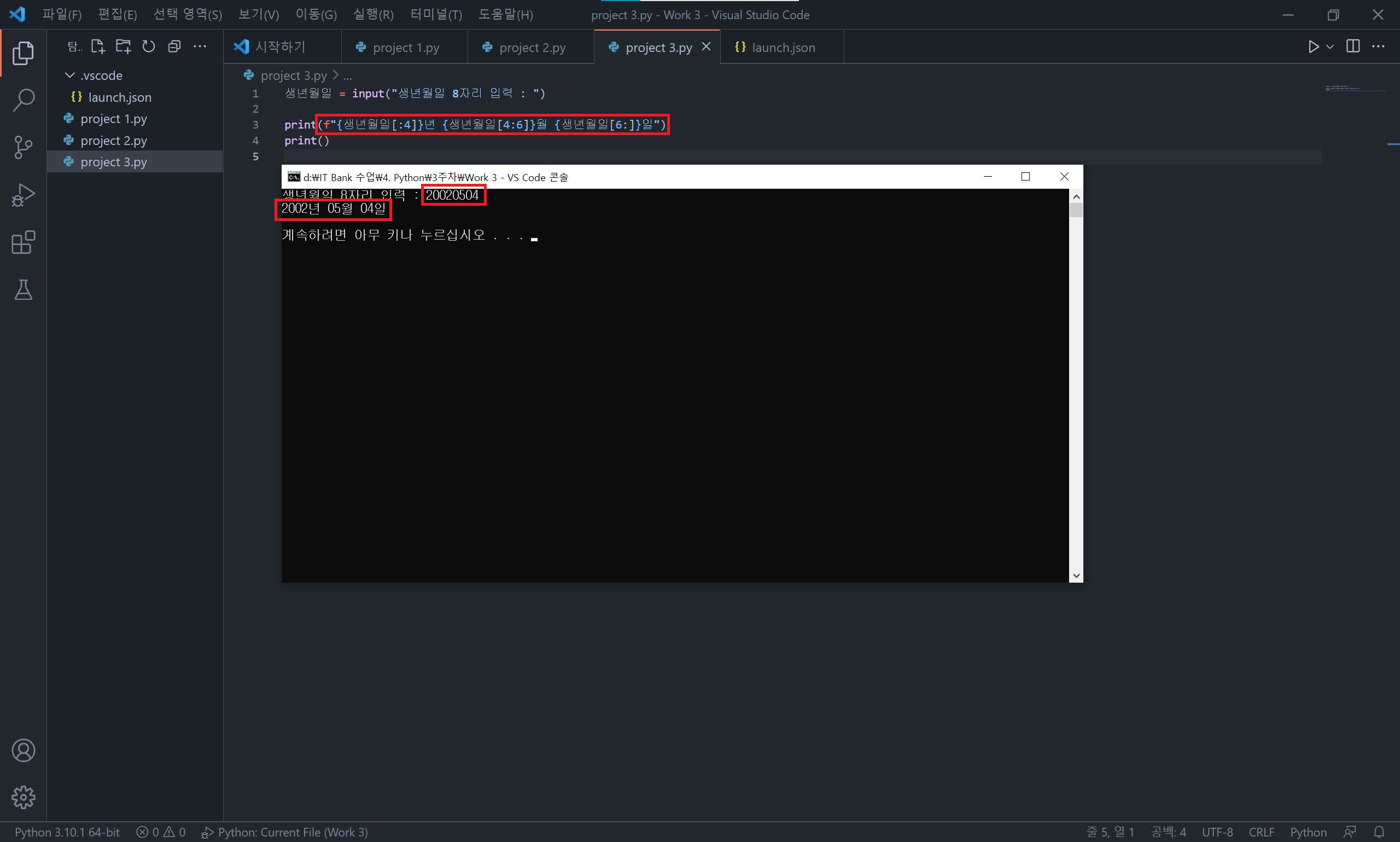Collapse all folders in explorer
Image resolution: width=1400 pixels, height=842 pixels.
click(174, 47)
